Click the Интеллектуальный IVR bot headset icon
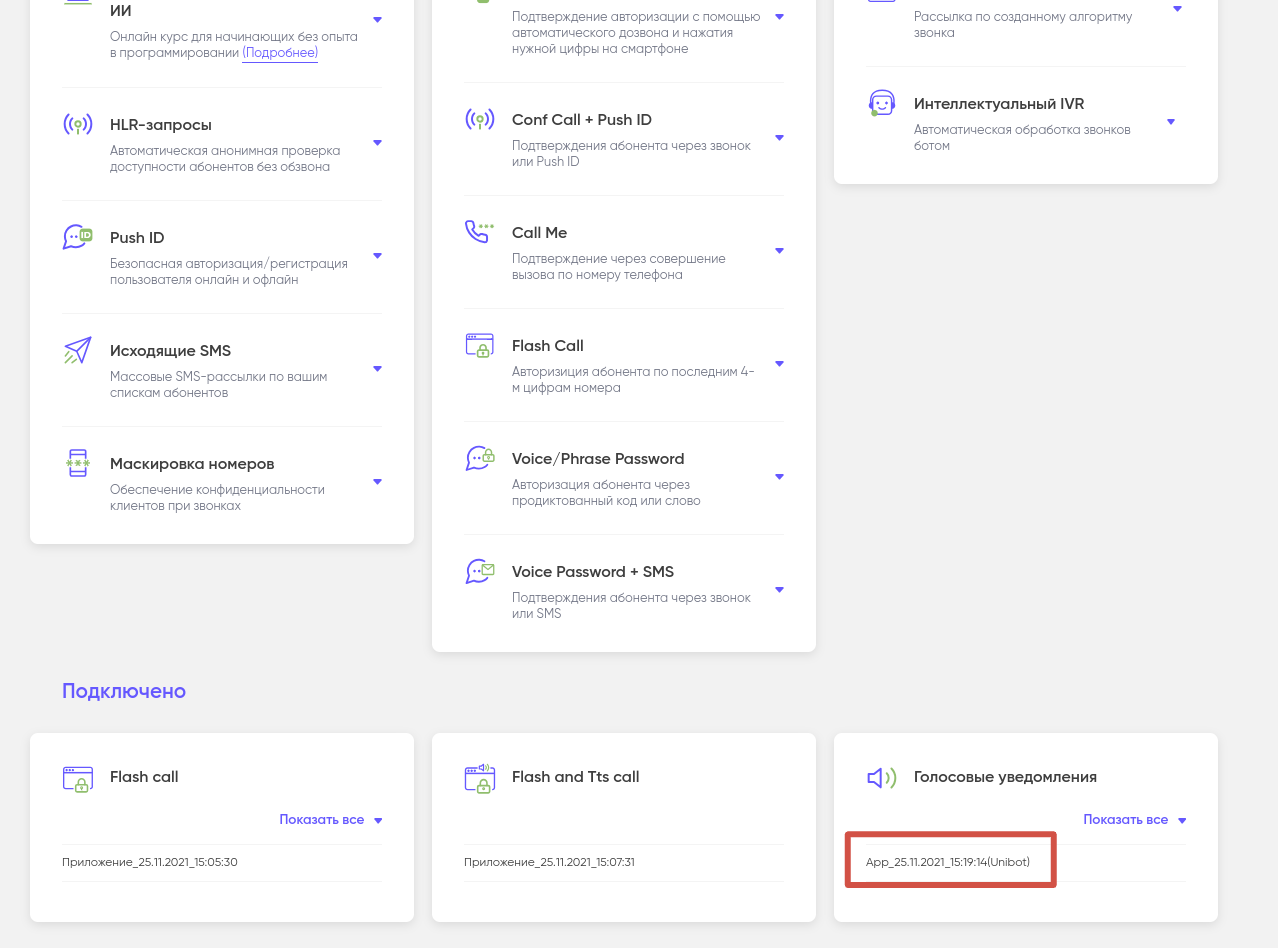Image resolution: width=1278 pixels, height=948 pixels. 881,104
